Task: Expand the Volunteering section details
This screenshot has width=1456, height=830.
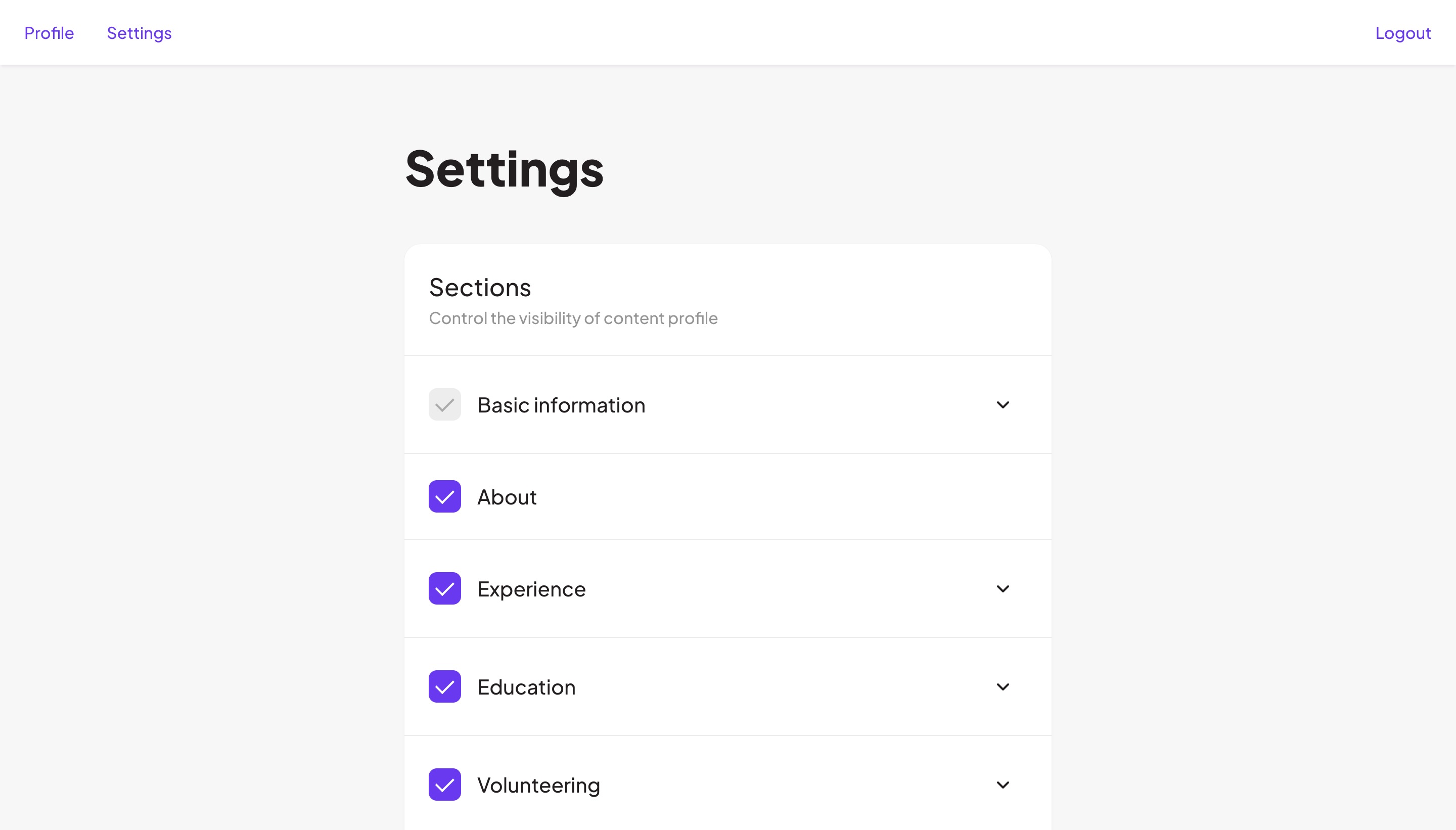Action: tap(1003, 785)
